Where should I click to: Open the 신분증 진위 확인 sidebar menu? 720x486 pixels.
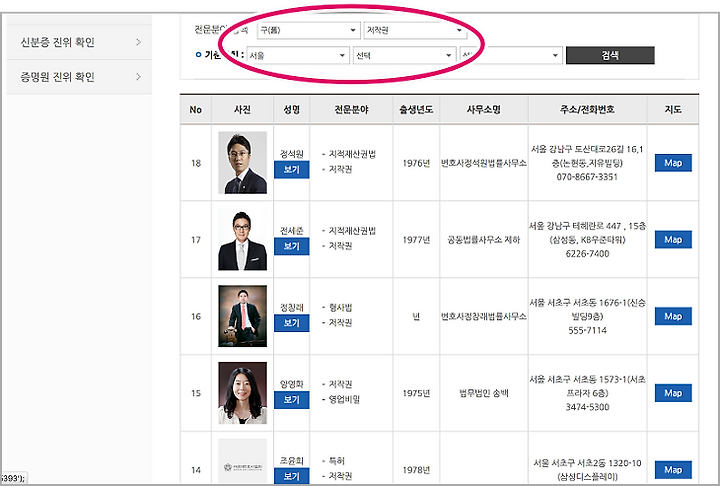[x=79, y=42]
